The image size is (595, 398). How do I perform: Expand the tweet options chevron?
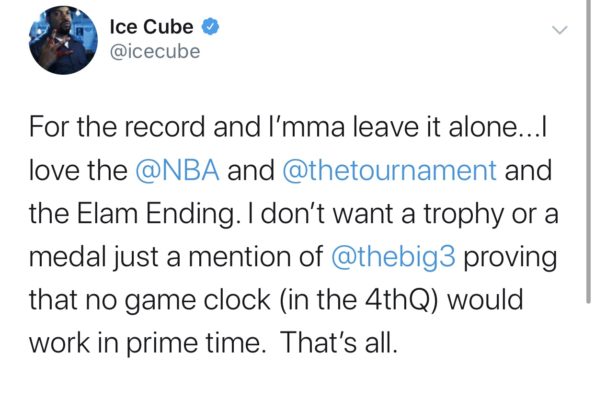coord(560,30)
